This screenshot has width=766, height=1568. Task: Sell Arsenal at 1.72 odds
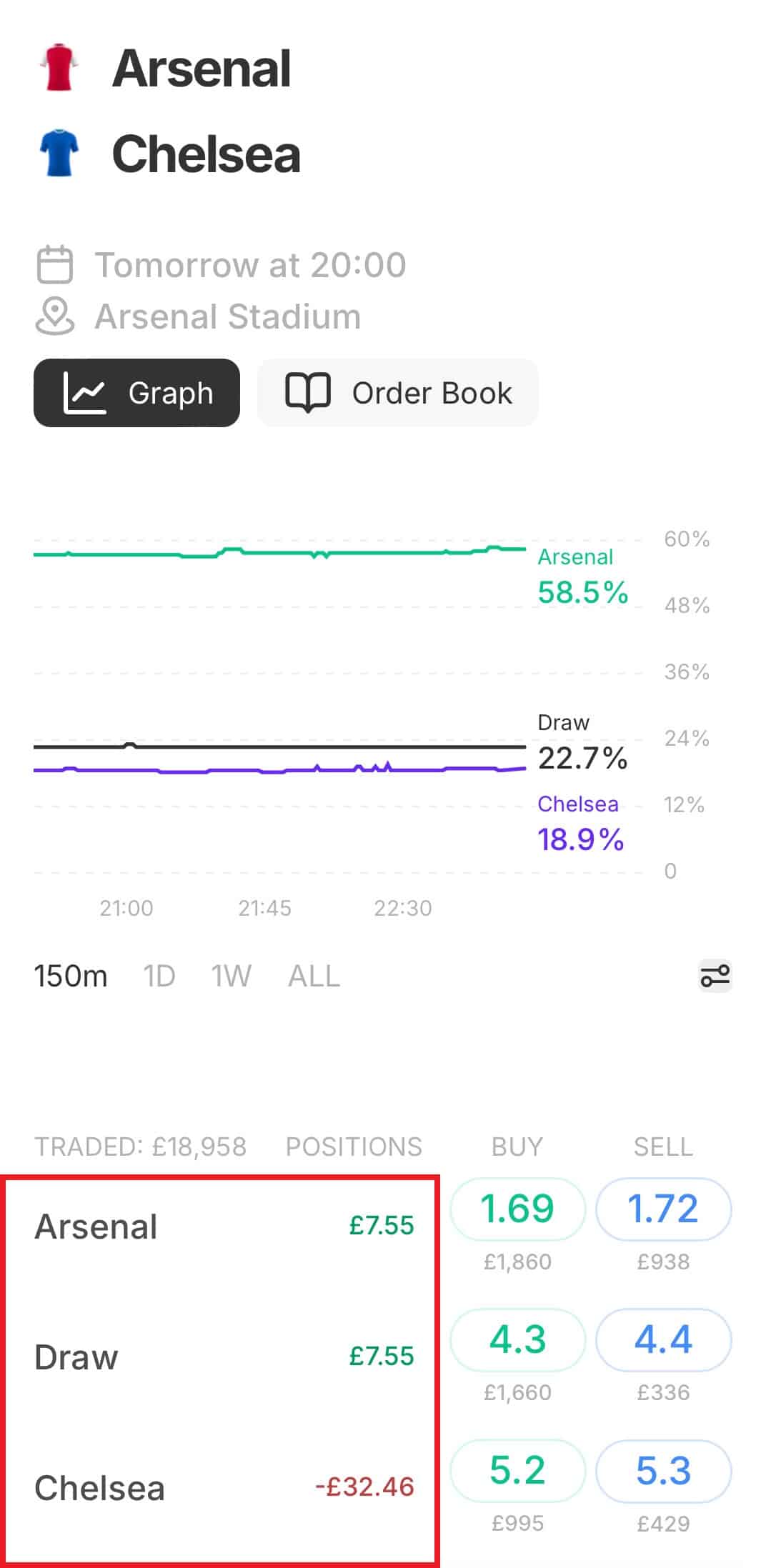coord(663,1209)
